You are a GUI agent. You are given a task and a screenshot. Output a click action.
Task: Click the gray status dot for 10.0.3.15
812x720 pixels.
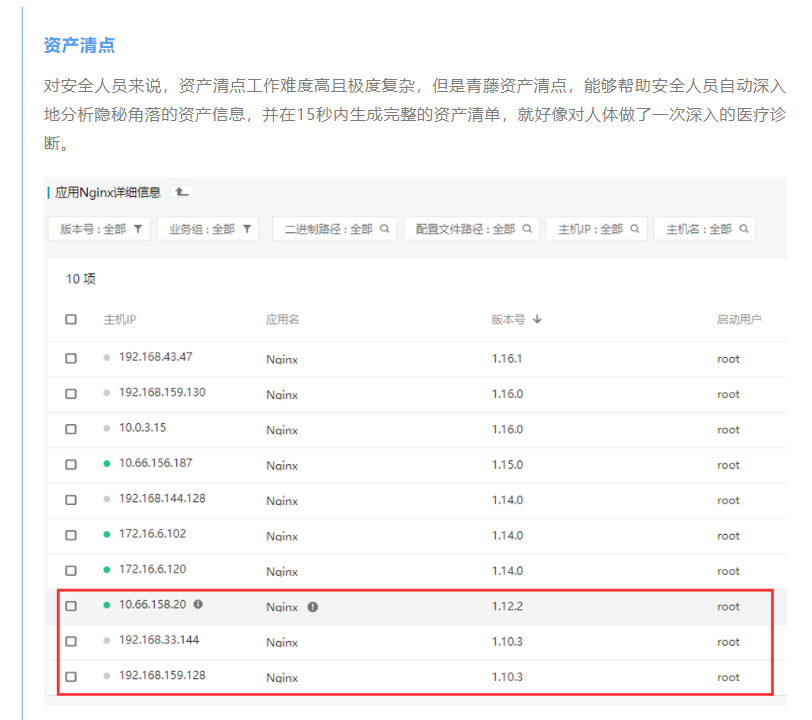click(107, 428)
